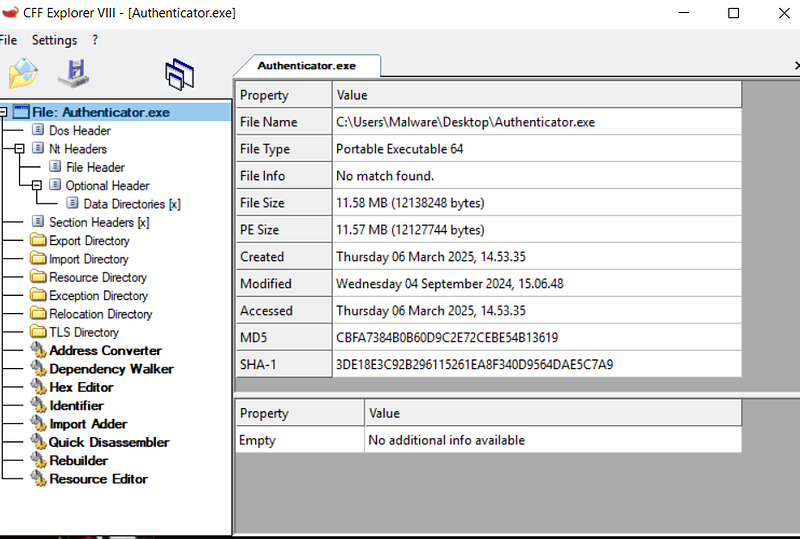The image size is (800, 539).
Task: Close the tab with the x button
Action: pos(797,65)
